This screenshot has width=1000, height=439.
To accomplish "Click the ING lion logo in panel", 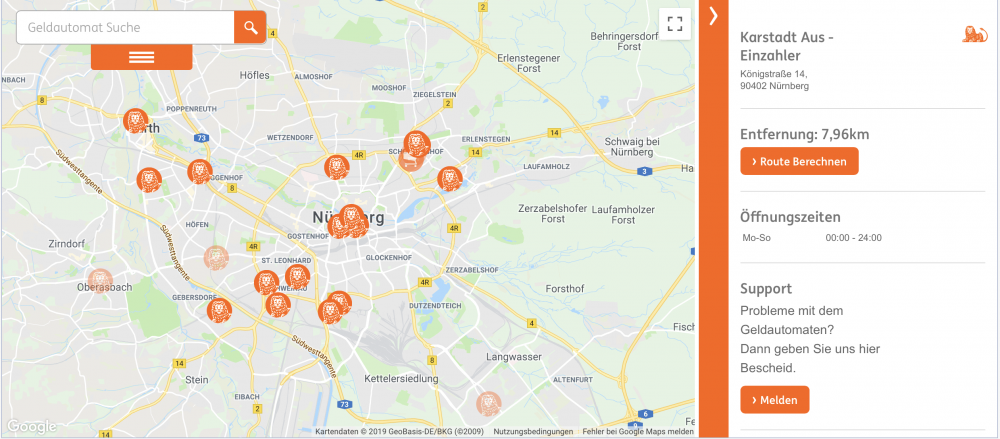I will coord(974,34).
